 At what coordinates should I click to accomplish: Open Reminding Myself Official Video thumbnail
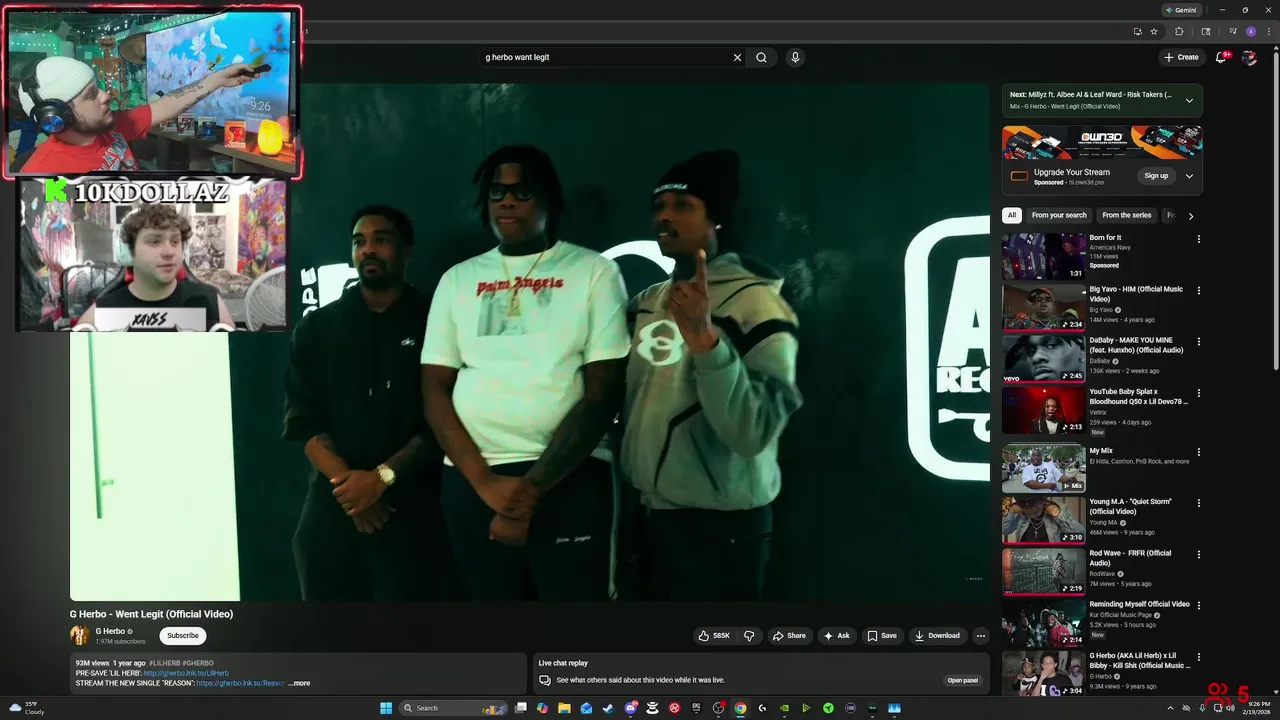coord(1044,623)
